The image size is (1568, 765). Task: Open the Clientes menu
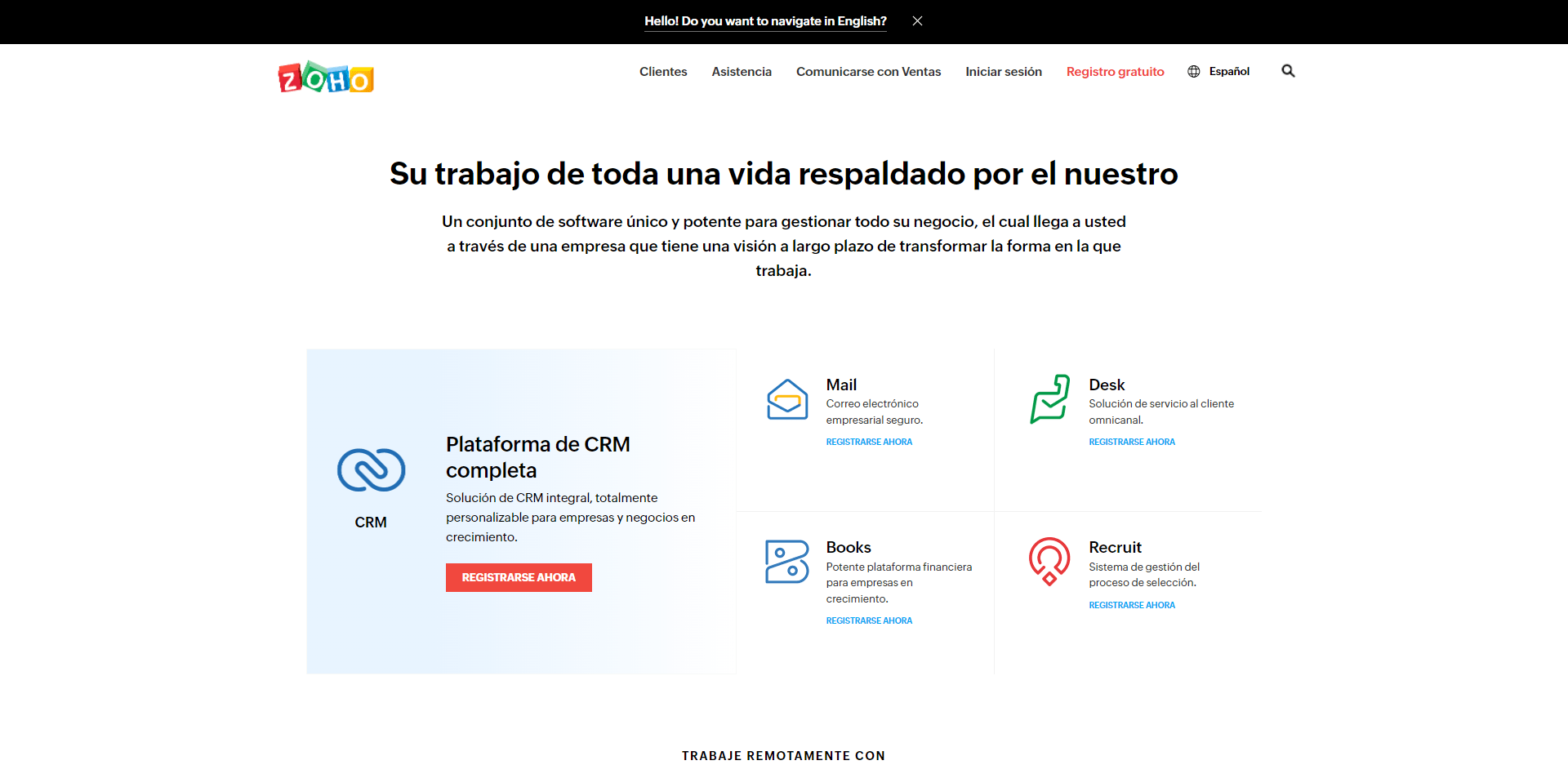pos(662,72)
